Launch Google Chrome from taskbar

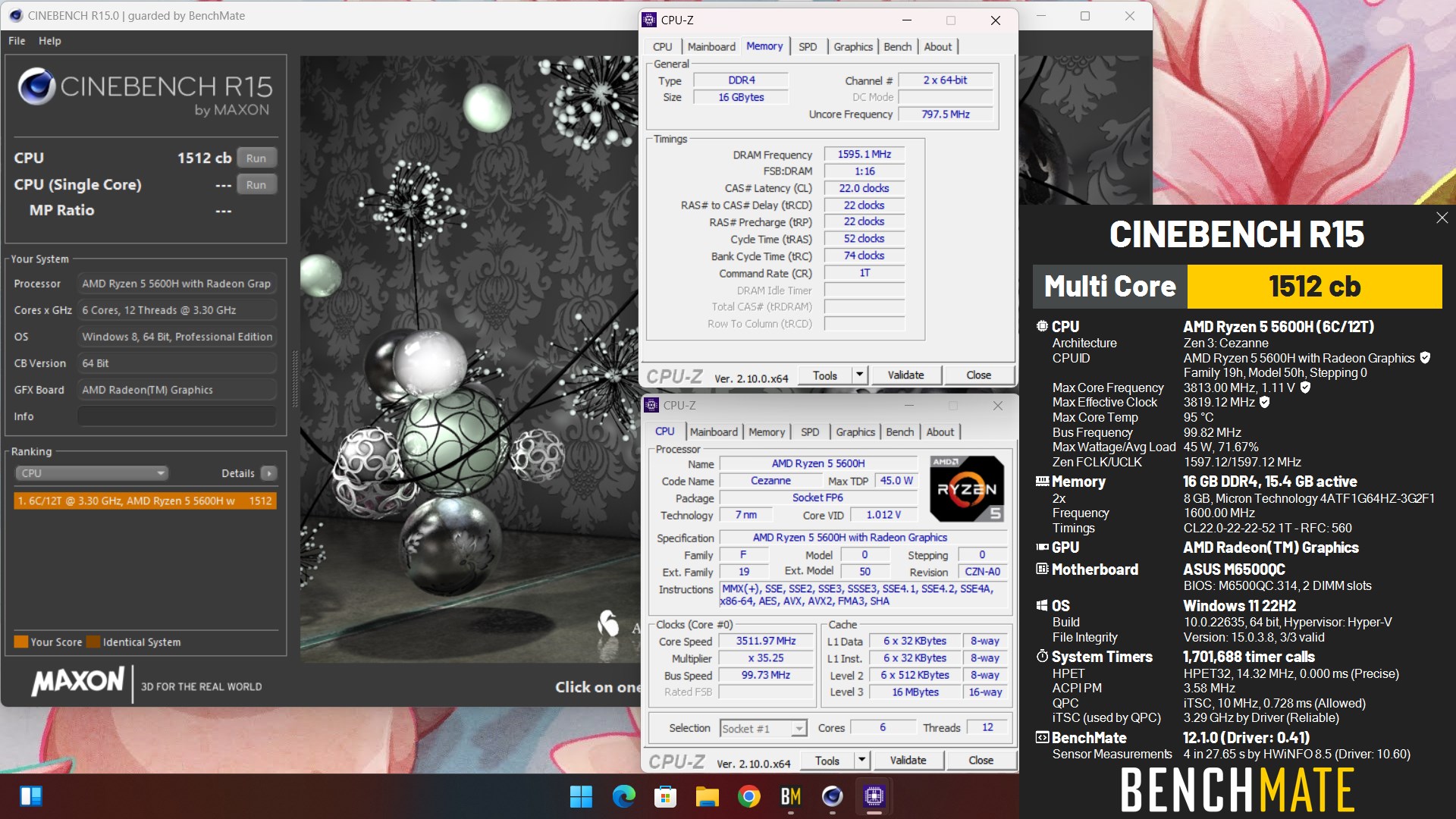coord(748,796)
